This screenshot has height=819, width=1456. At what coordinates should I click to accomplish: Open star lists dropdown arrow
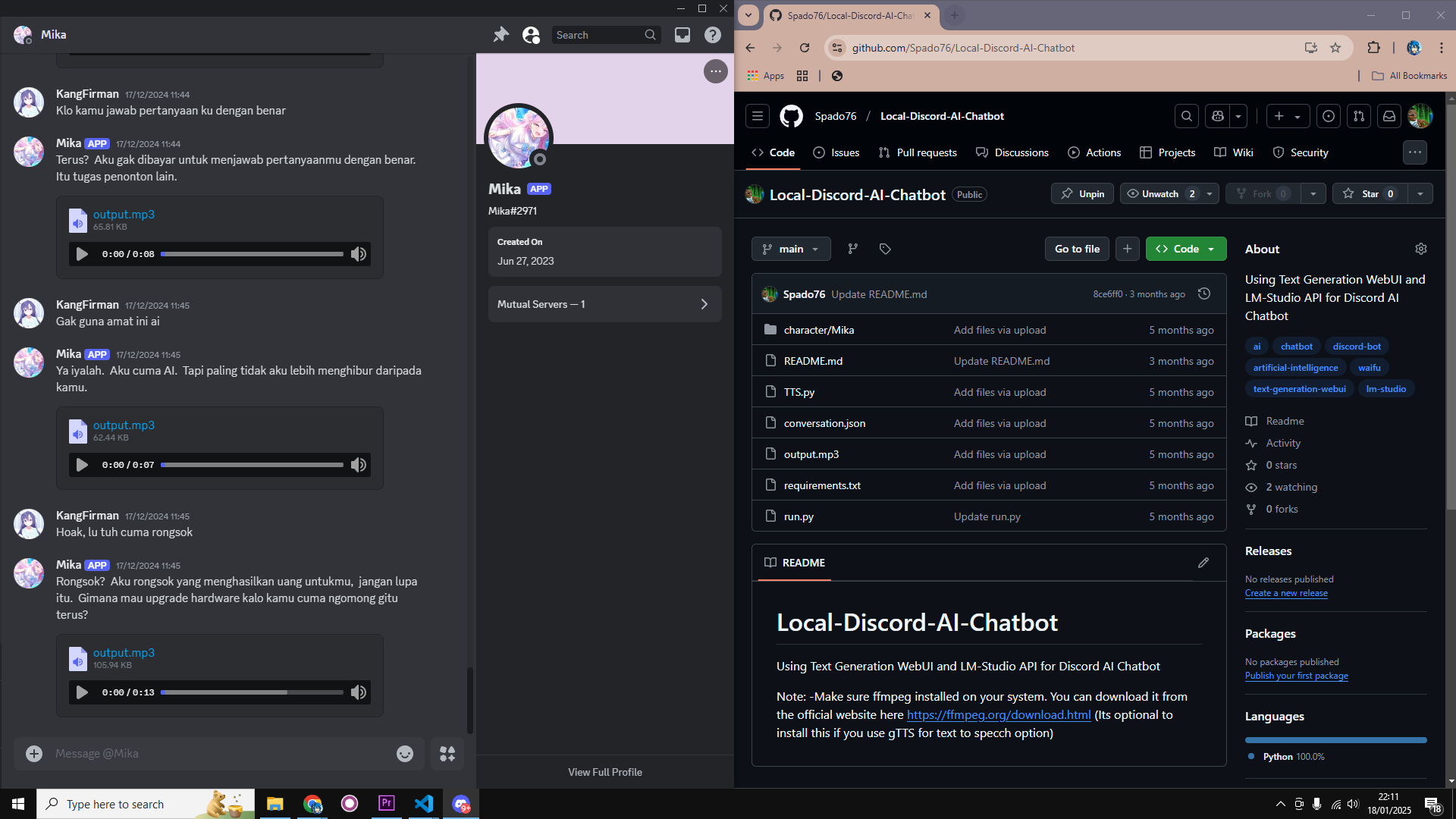pos(1420,194)
